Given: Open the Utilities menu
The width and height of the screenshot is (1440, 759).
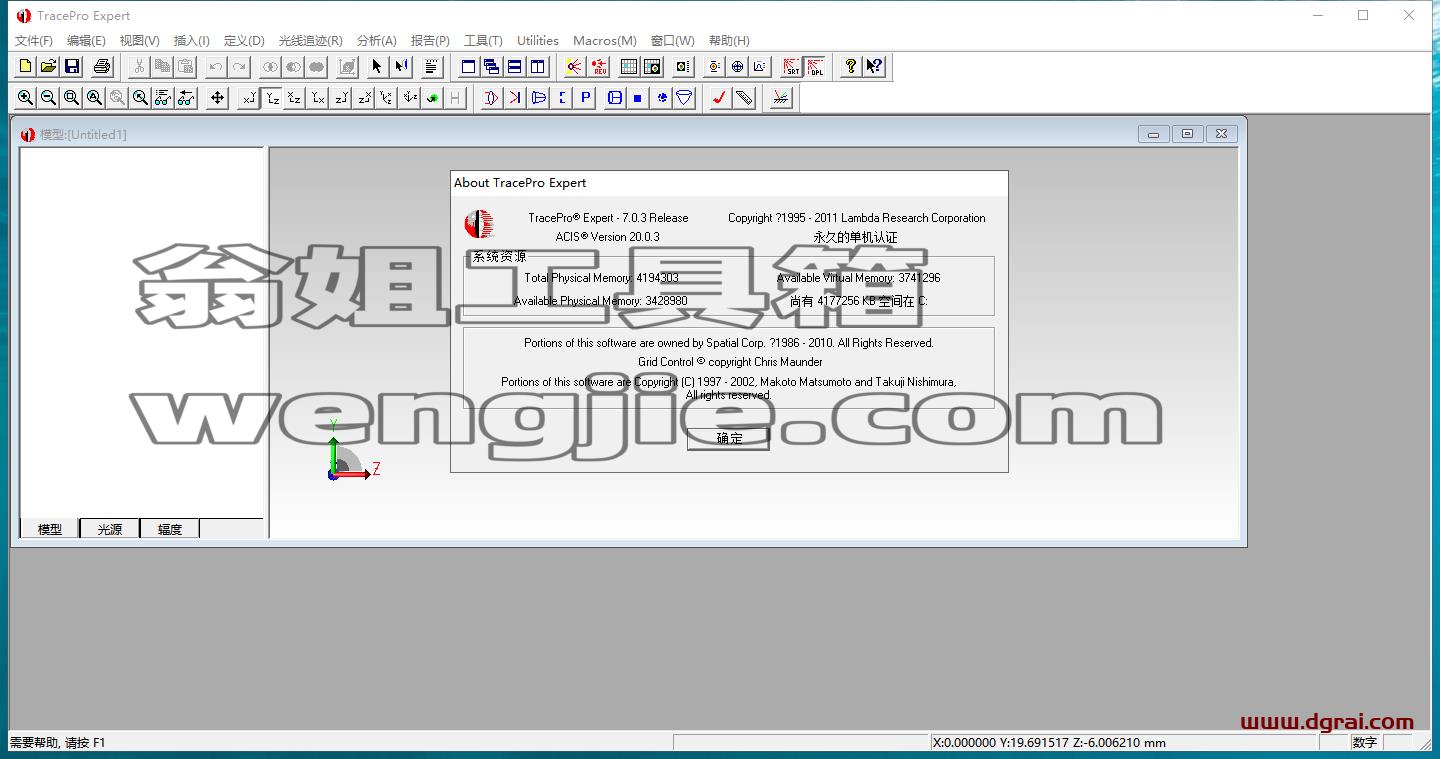Looking at the screenshot, I should (x=537, y=41).
